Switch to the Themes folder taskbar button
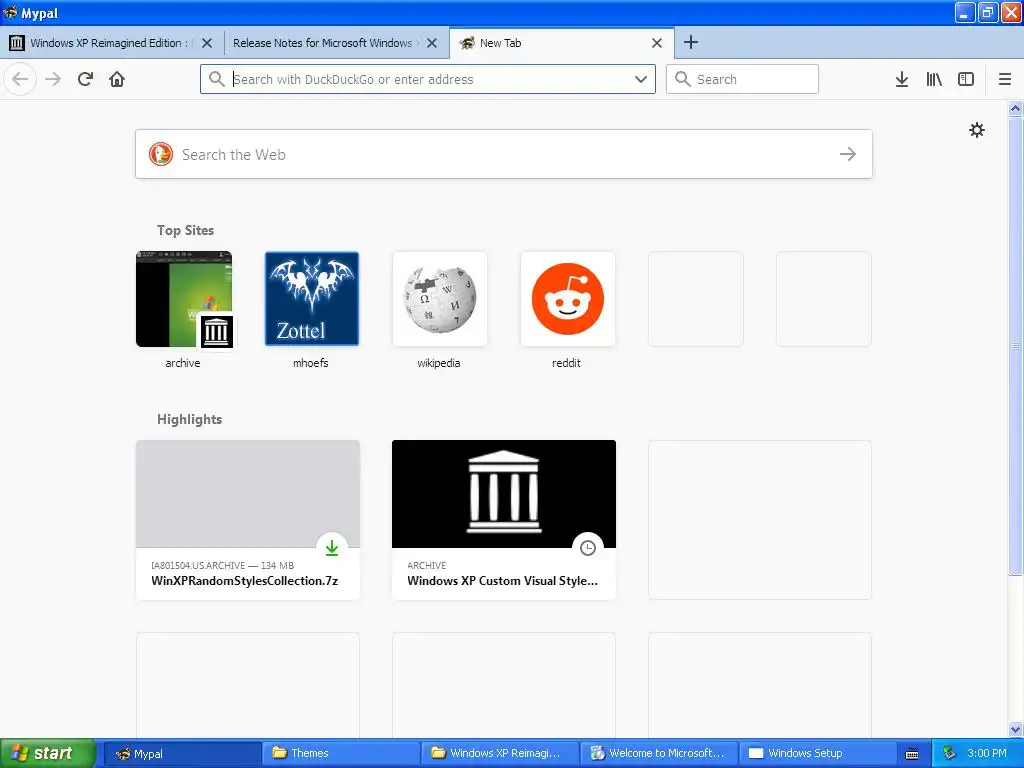Image resolution: width=1024 pixels, height=768 pixels. 341,753
